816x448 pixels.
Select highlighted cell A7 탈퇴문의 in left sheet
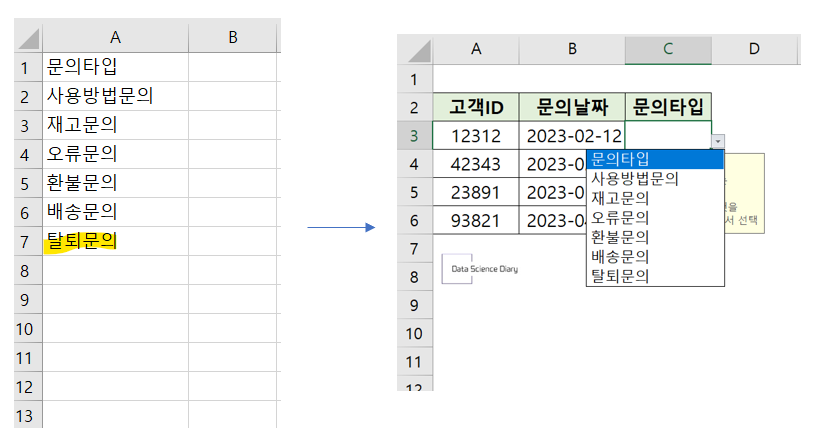click(x=116, y=241)
